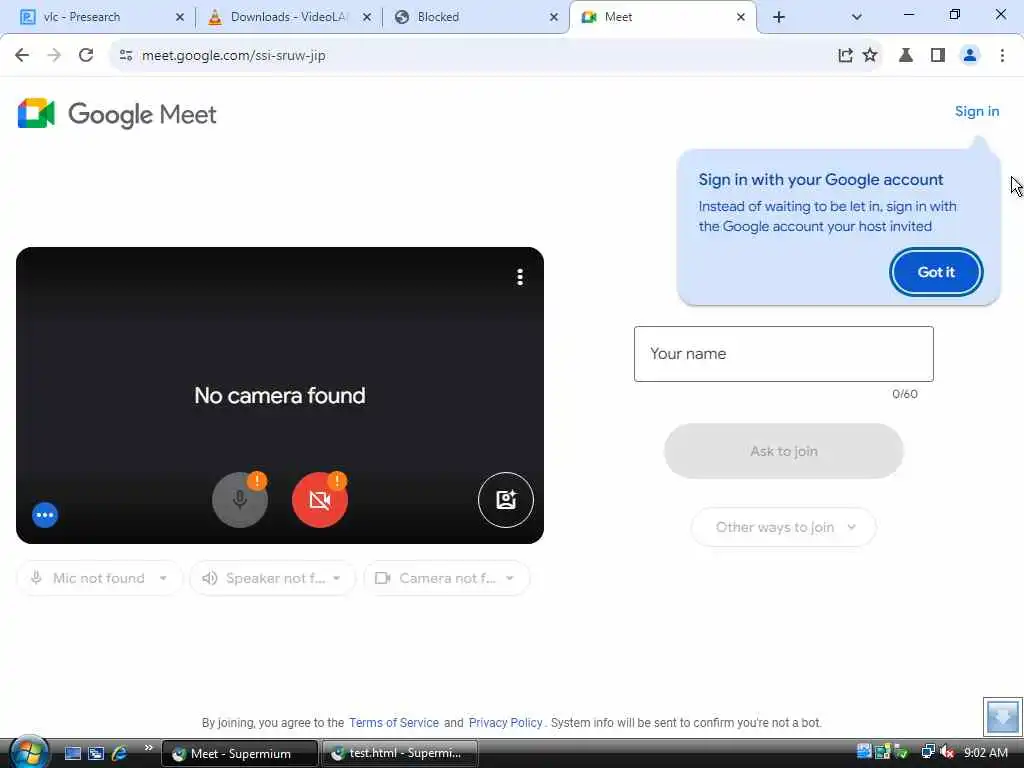The image size is (1024, 768).
Task: Click the network tray icon
Action: [927, 753]
